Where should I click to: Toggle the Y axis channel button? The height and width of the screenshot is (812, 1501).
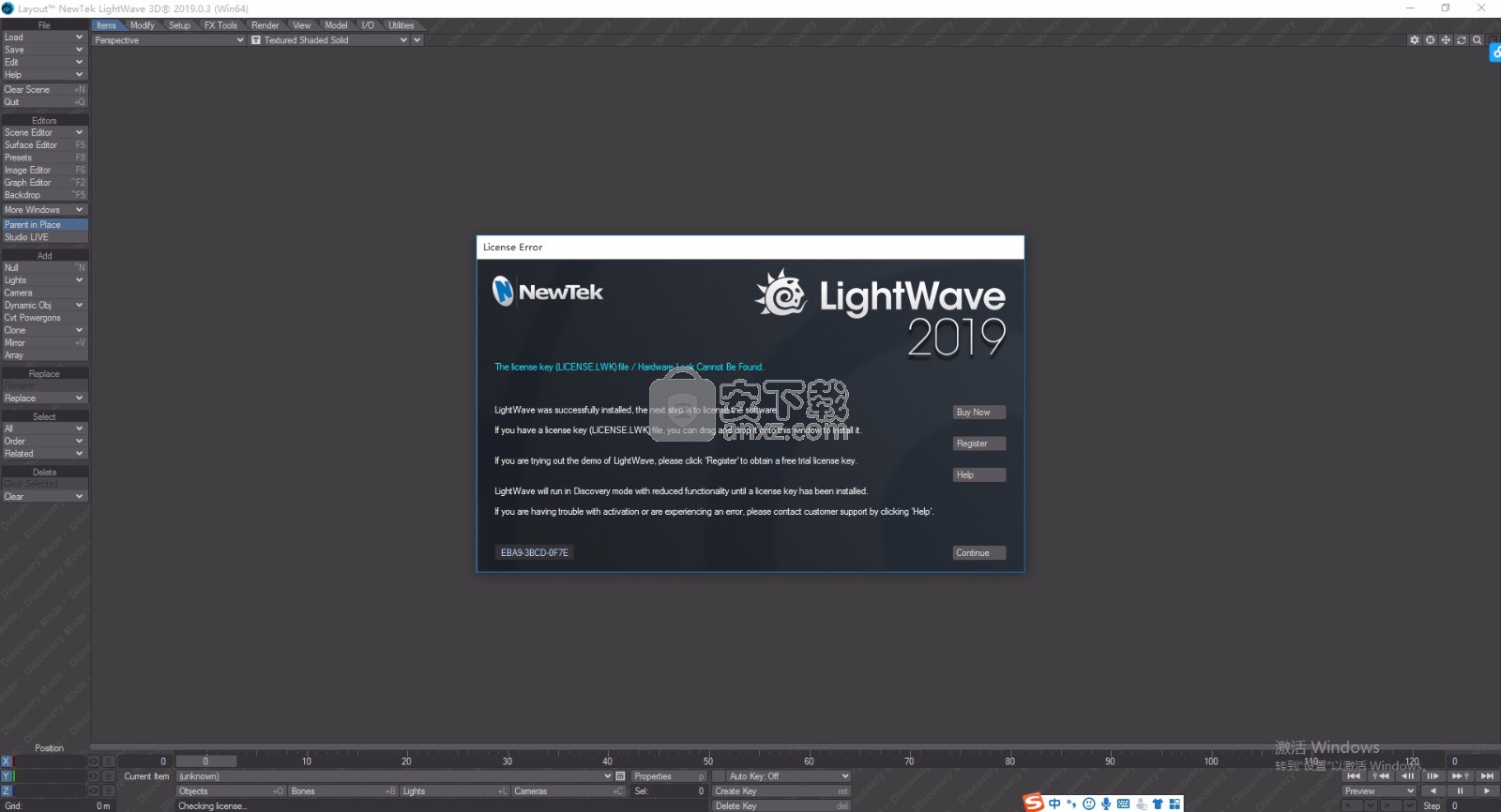point(7,776)
